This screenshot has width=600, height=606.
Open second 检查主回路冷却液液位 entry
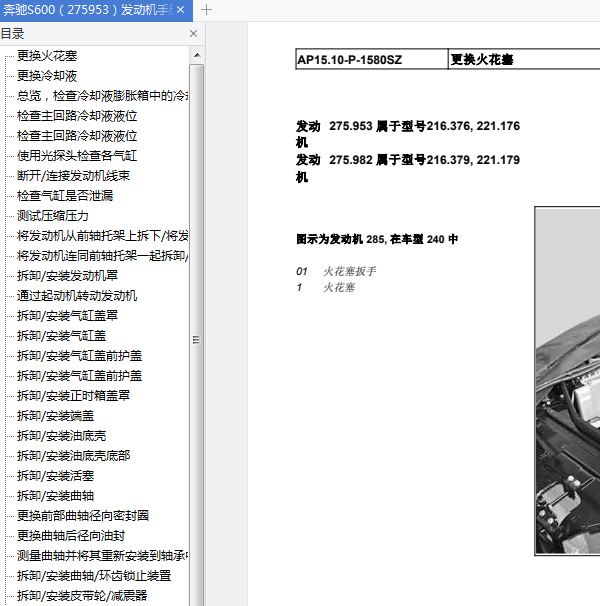(77, 136)
